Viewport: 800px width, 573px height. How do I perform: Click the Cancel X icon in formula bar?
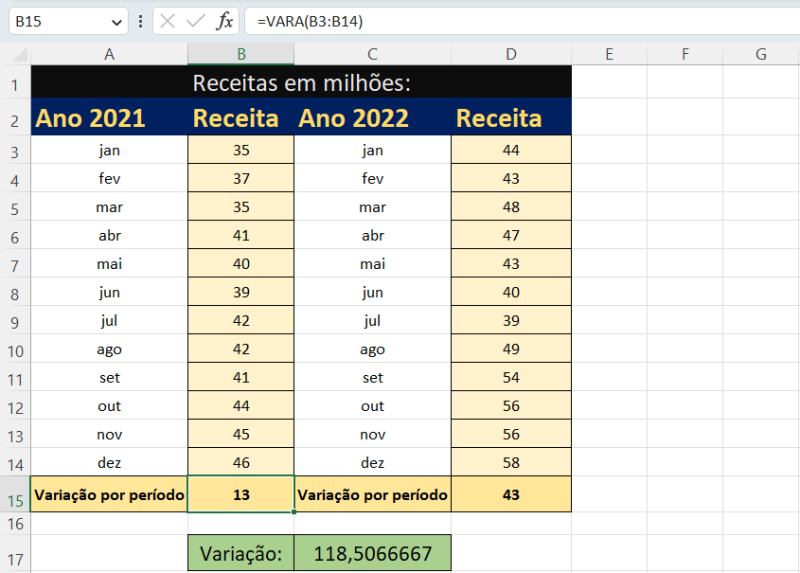(167, 21)
